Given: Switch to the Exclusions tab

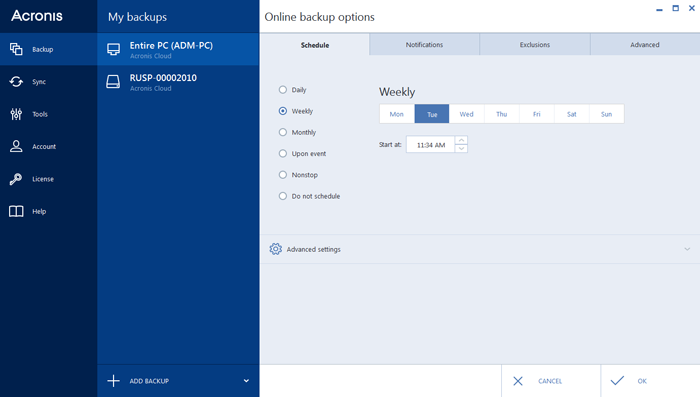Looking at the screenshot, I should click(x=535, y=45).
